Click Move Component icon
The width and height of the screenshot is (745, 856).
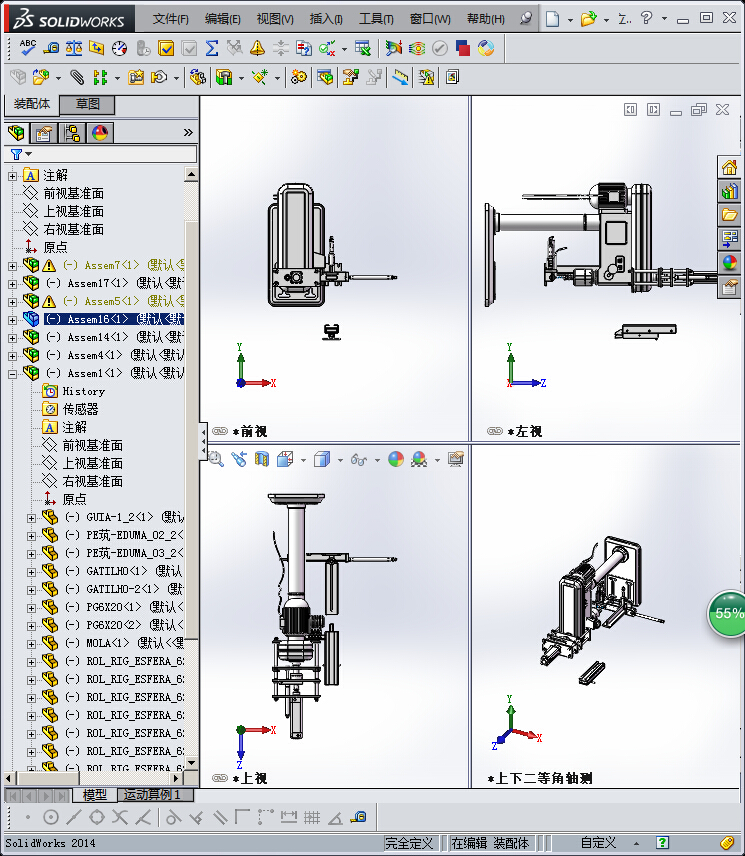(159, 77)
